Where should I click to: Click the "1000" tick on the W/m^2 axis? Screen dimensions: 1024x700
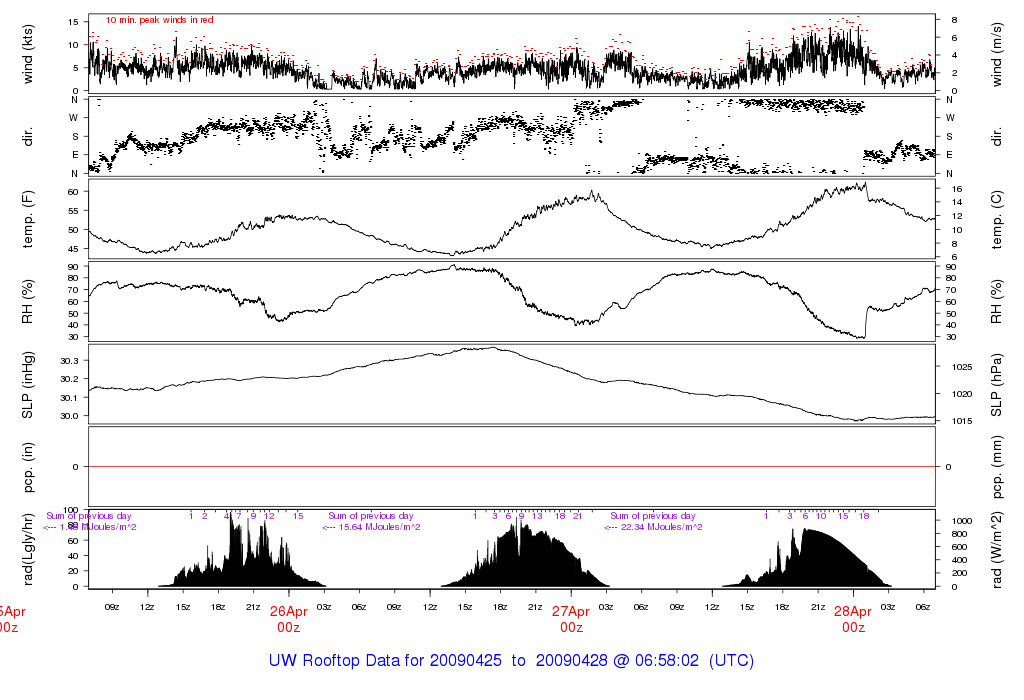pyautogui.click(x=962, y=521)
